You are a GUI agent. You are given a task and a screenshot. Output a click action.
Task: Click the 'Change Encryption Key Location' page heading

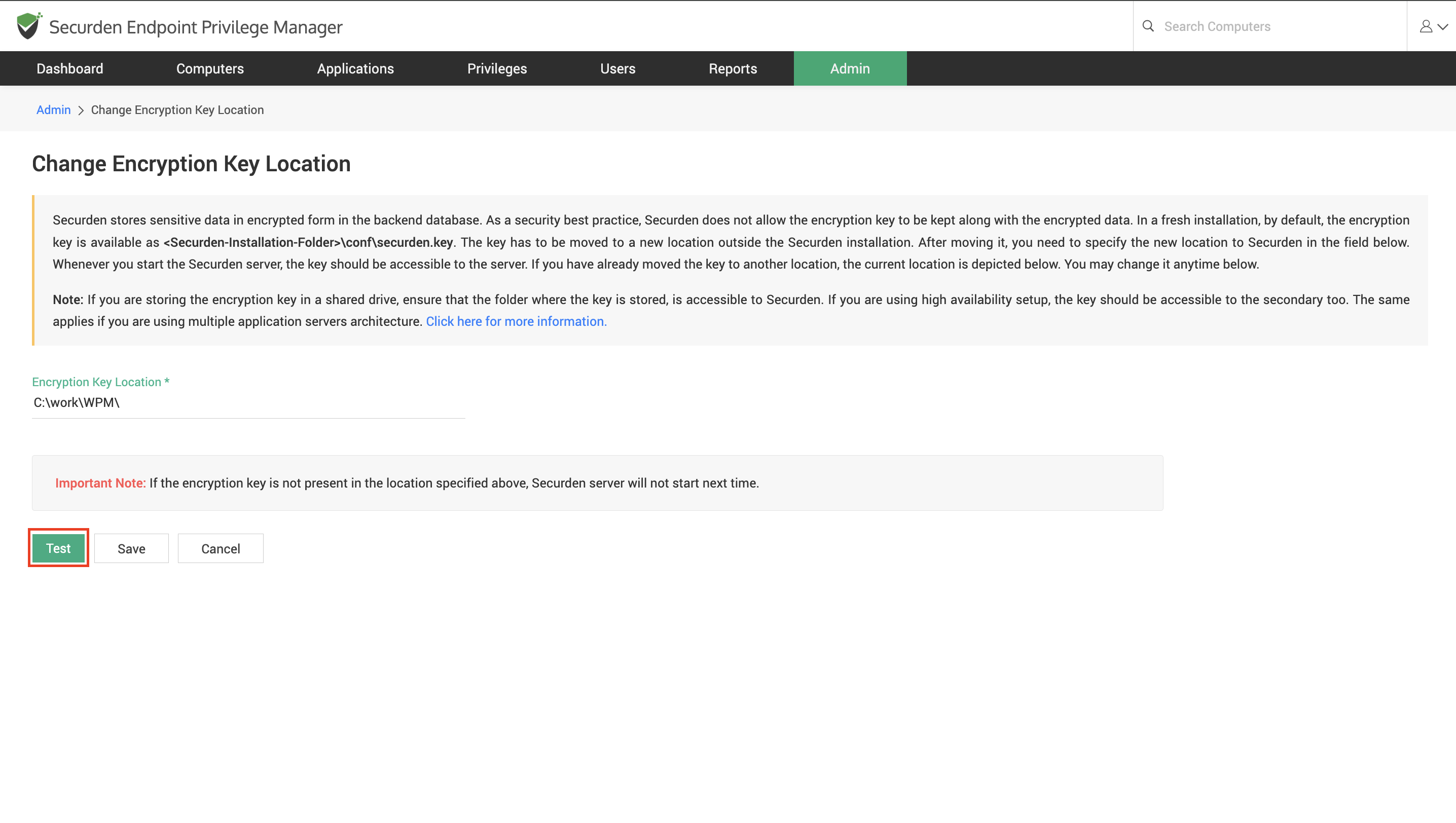pyautogui.click(x=191, y=164)
